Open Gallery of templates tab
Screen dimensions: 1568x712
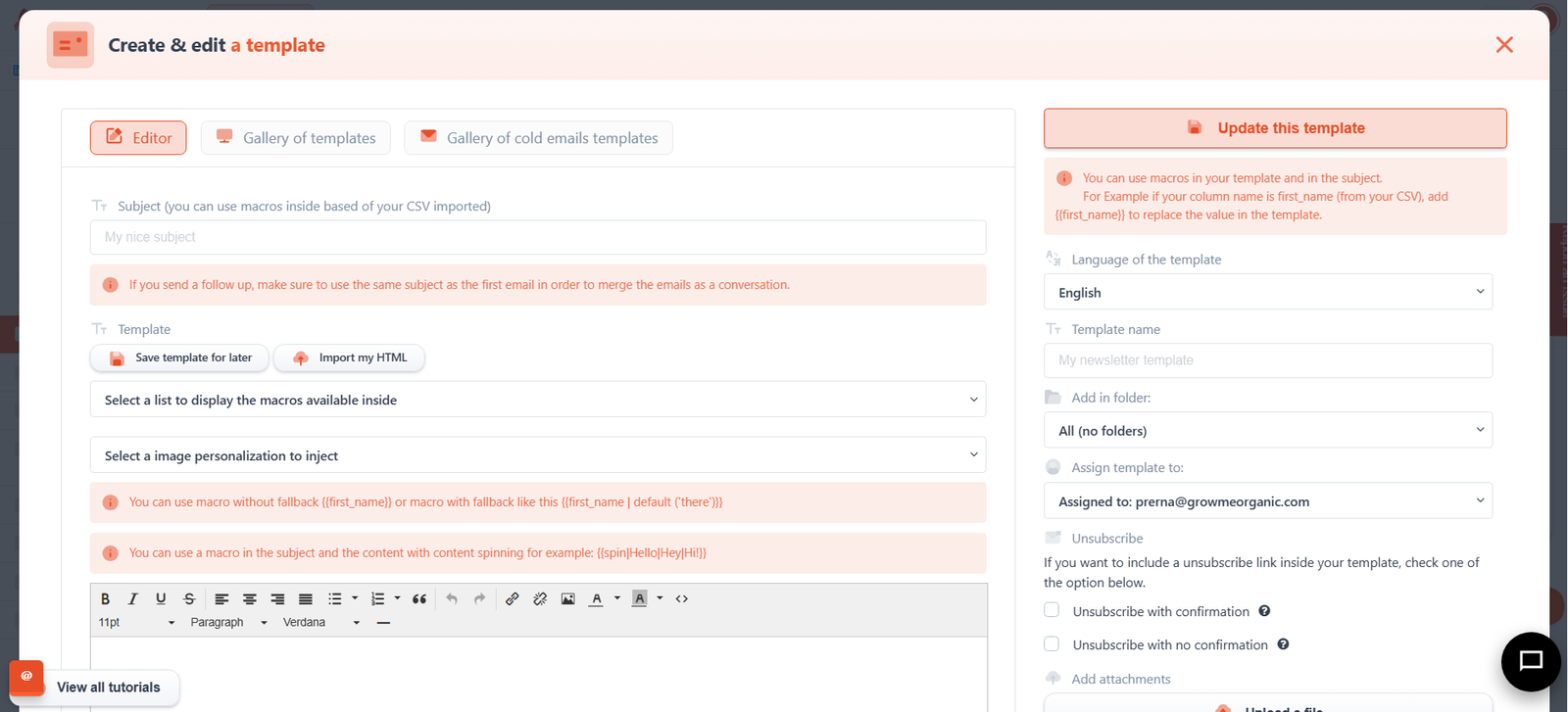point(295,138)
